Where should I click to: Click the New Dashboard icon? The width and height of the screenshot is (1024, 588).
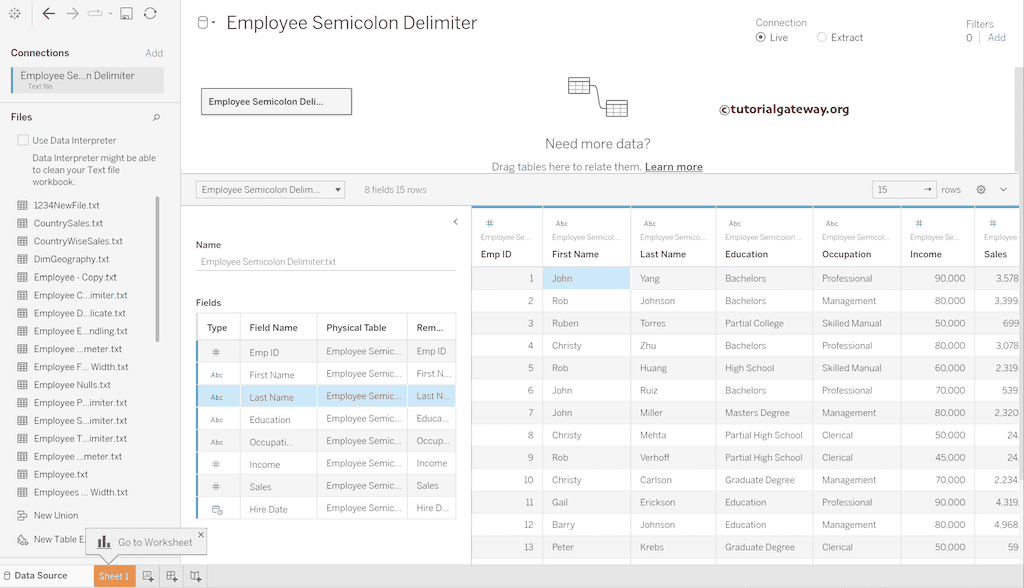(171, 576)
